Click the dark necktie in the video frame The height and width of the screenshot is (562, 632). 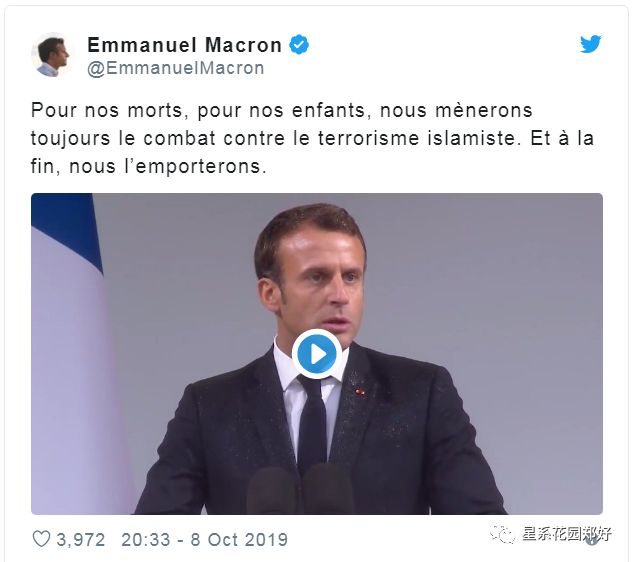[x=312, y=421]
